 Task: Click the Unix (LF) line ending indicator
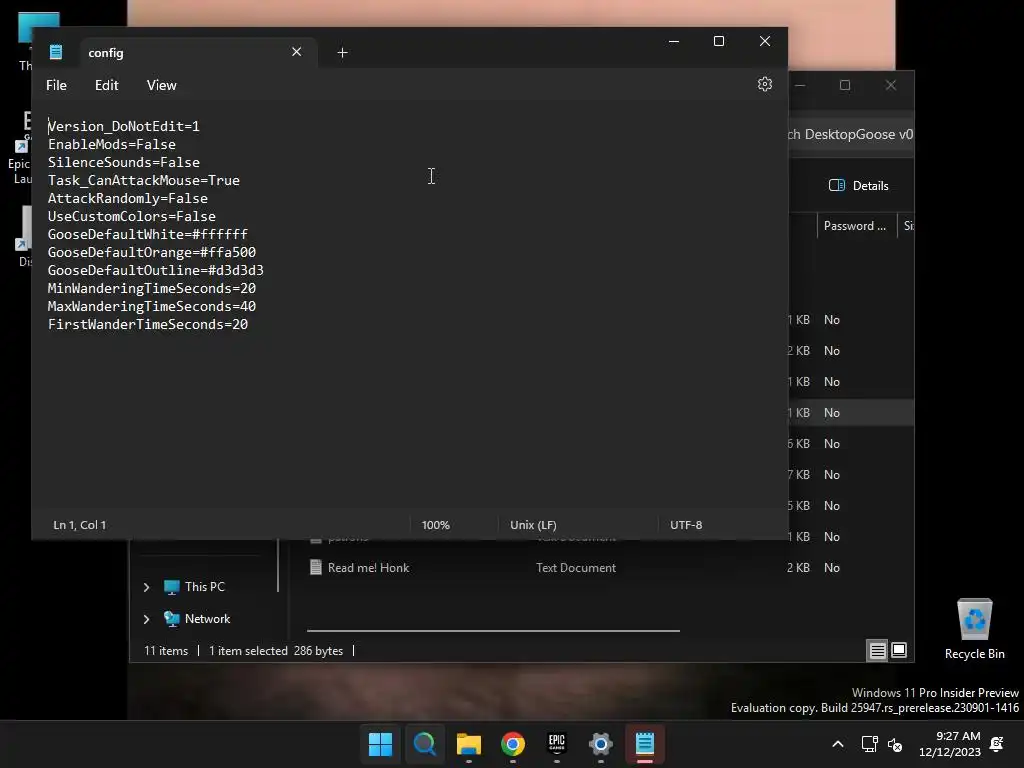tap(533, 525)
